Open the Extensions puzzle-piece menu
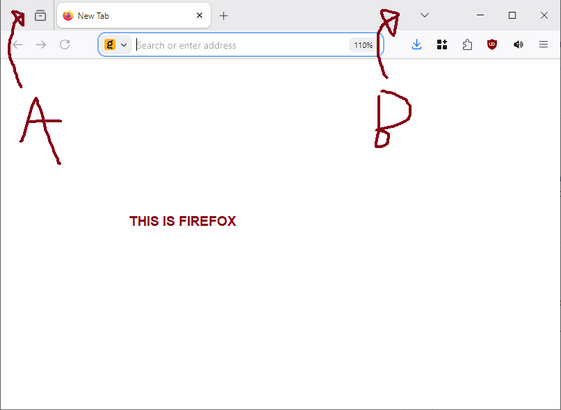 [x=467, y=45]
